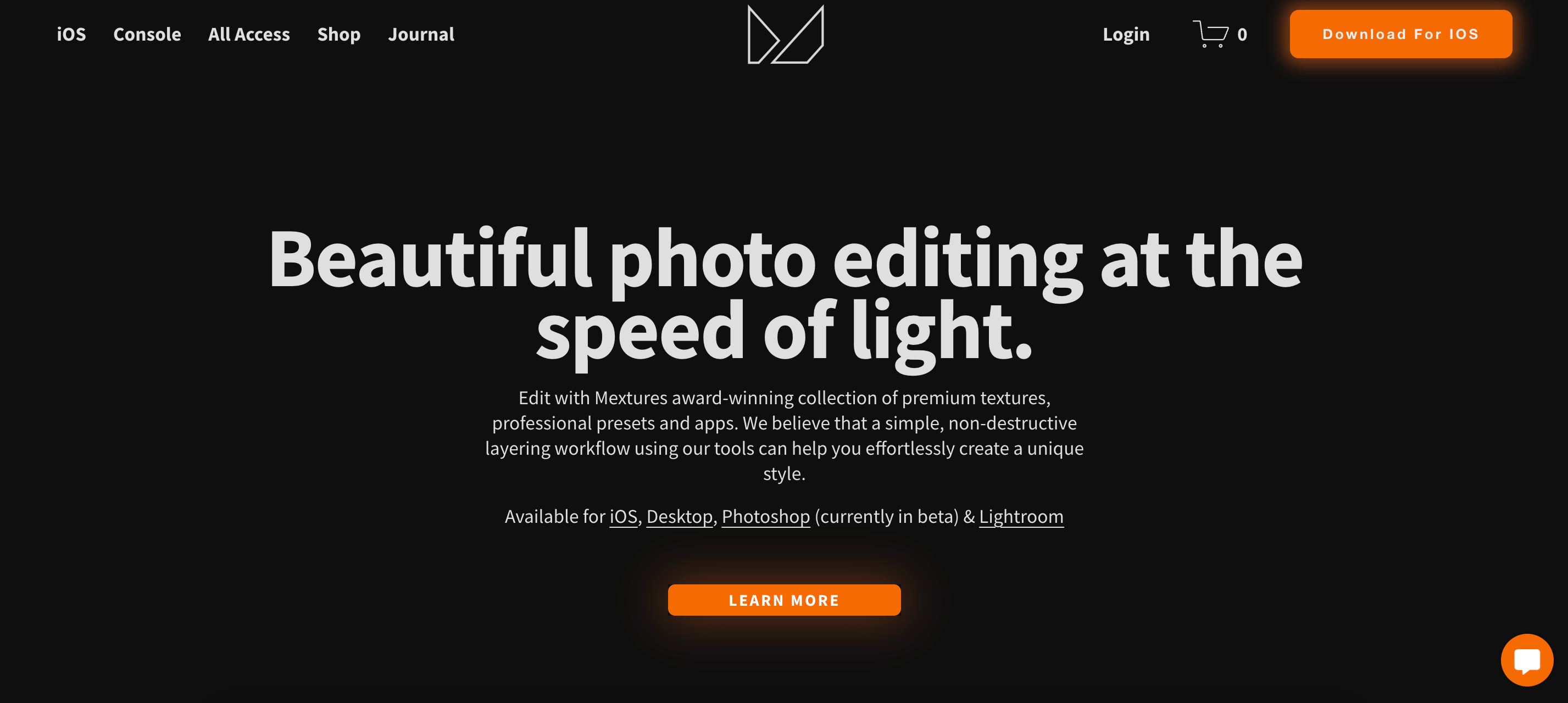This screenshot has height=703, width=1568.
Task: Click the Journal navigation link
Action: [x=421, y=34]
